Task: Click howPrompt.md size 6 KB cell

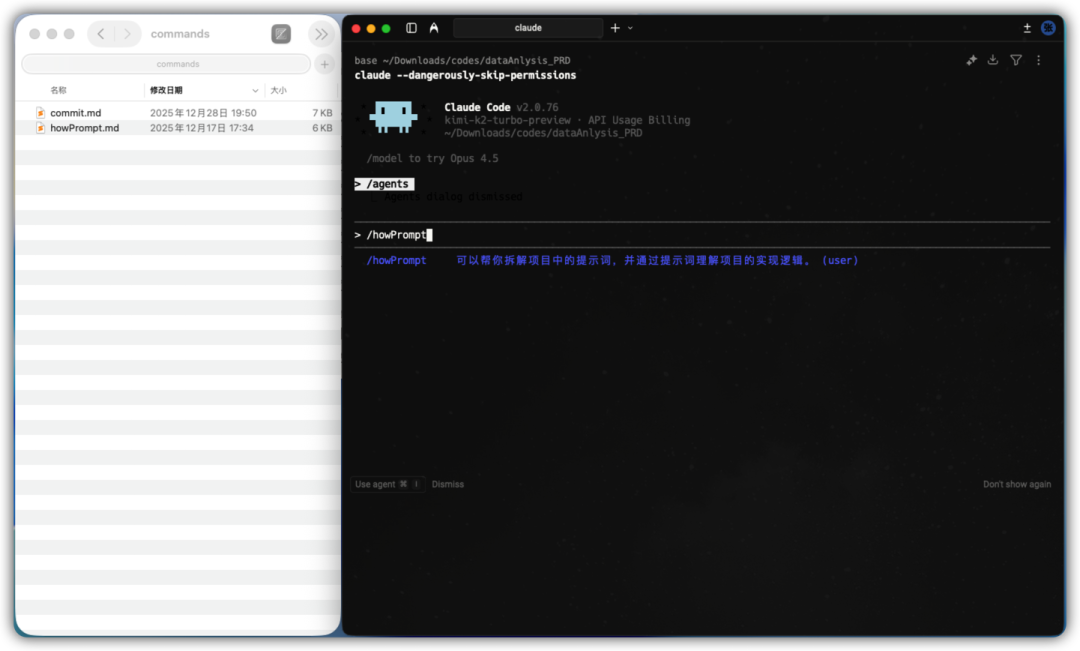Action: tap(322, 128)
